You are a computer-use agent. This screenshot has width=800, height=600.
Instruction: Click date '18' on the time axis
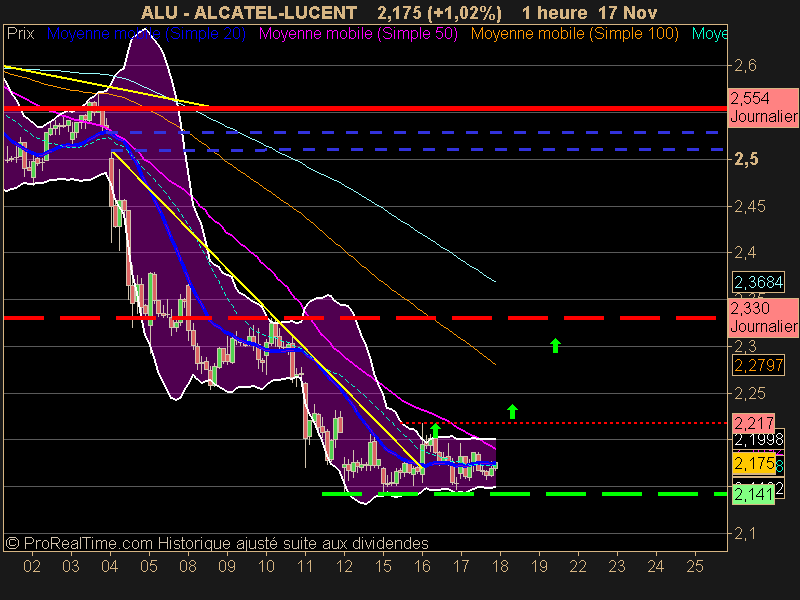coord(500,566)
